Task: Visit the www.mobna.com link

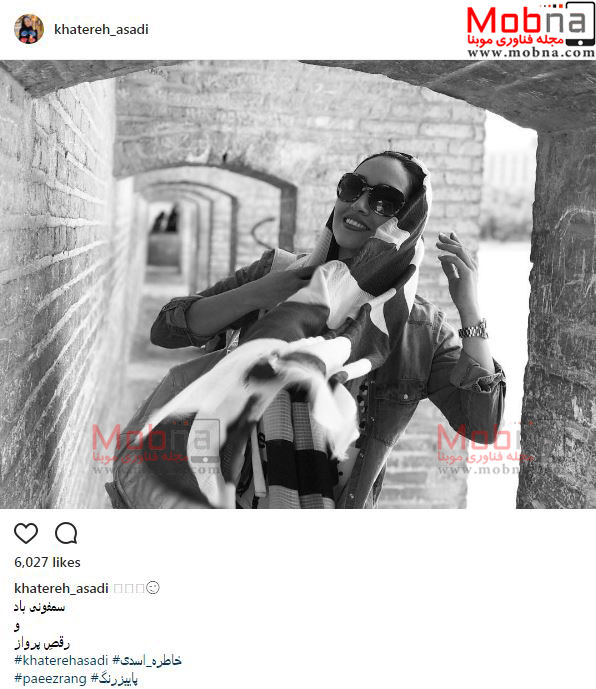Action: tap(531, 53)
